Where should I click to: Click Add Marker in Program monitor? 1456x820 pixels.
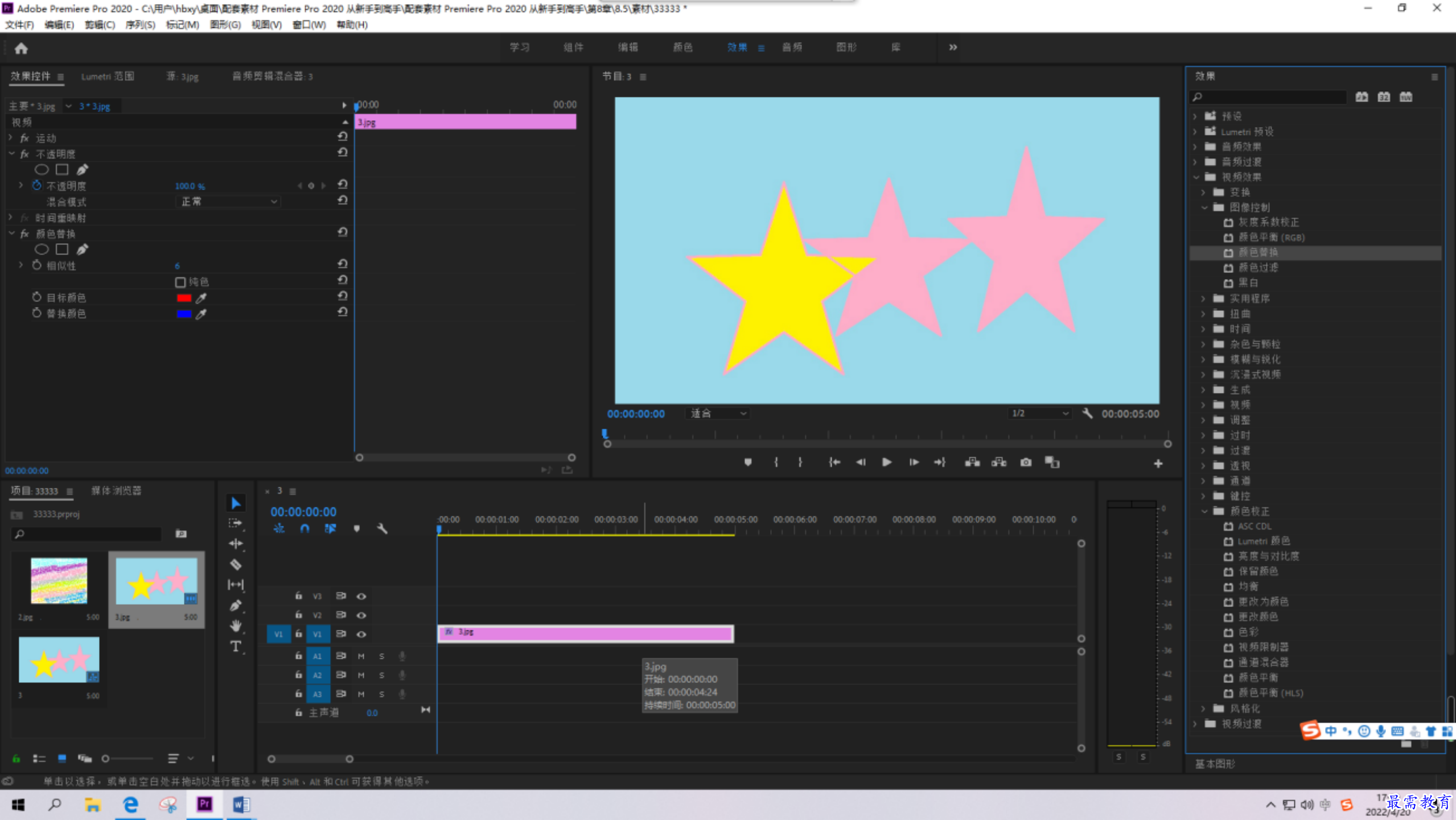click(748, 462)
